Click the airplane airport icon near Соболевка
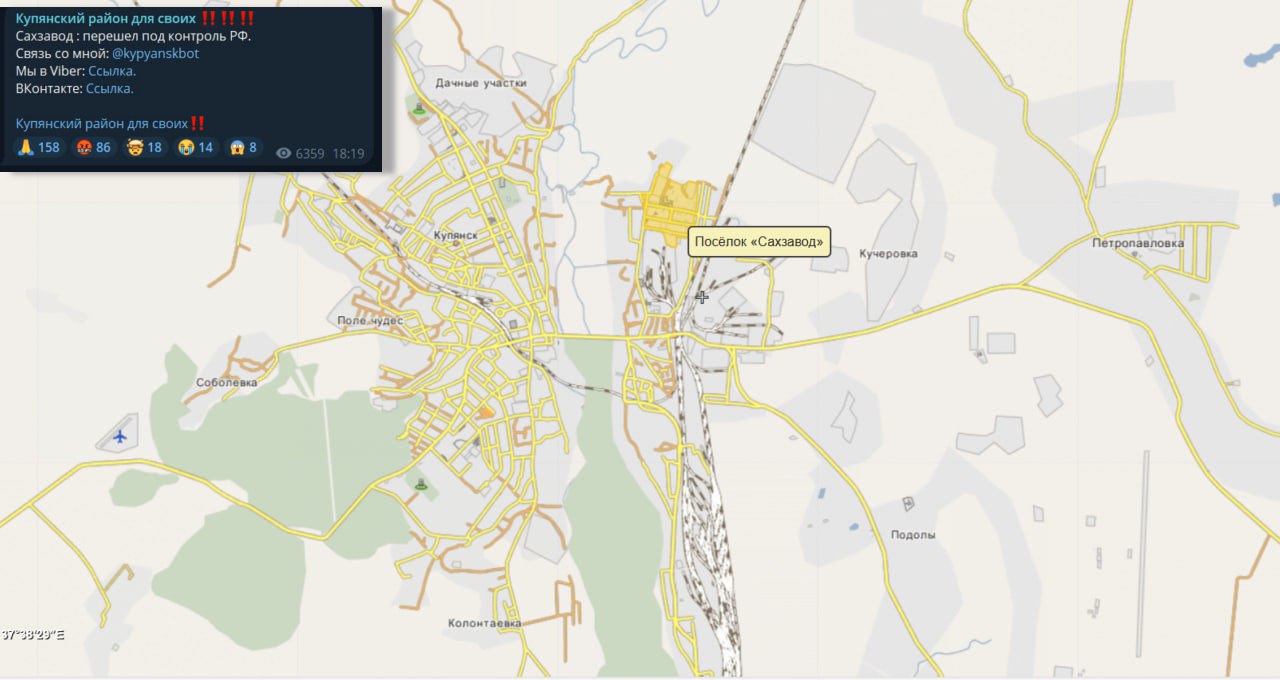This screenshot has height=680, width=1280. pyautogui.click(x=121, y=436)
